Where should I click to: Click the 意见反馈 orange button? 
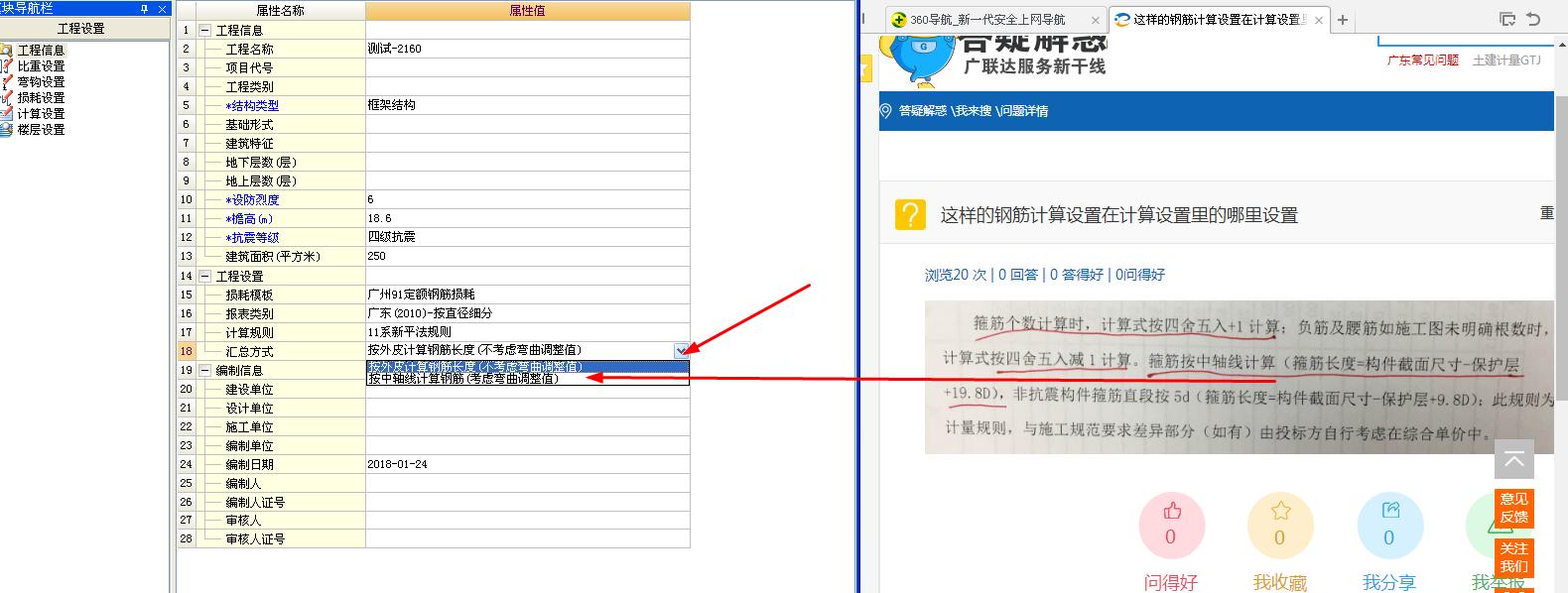[1514, 508]
